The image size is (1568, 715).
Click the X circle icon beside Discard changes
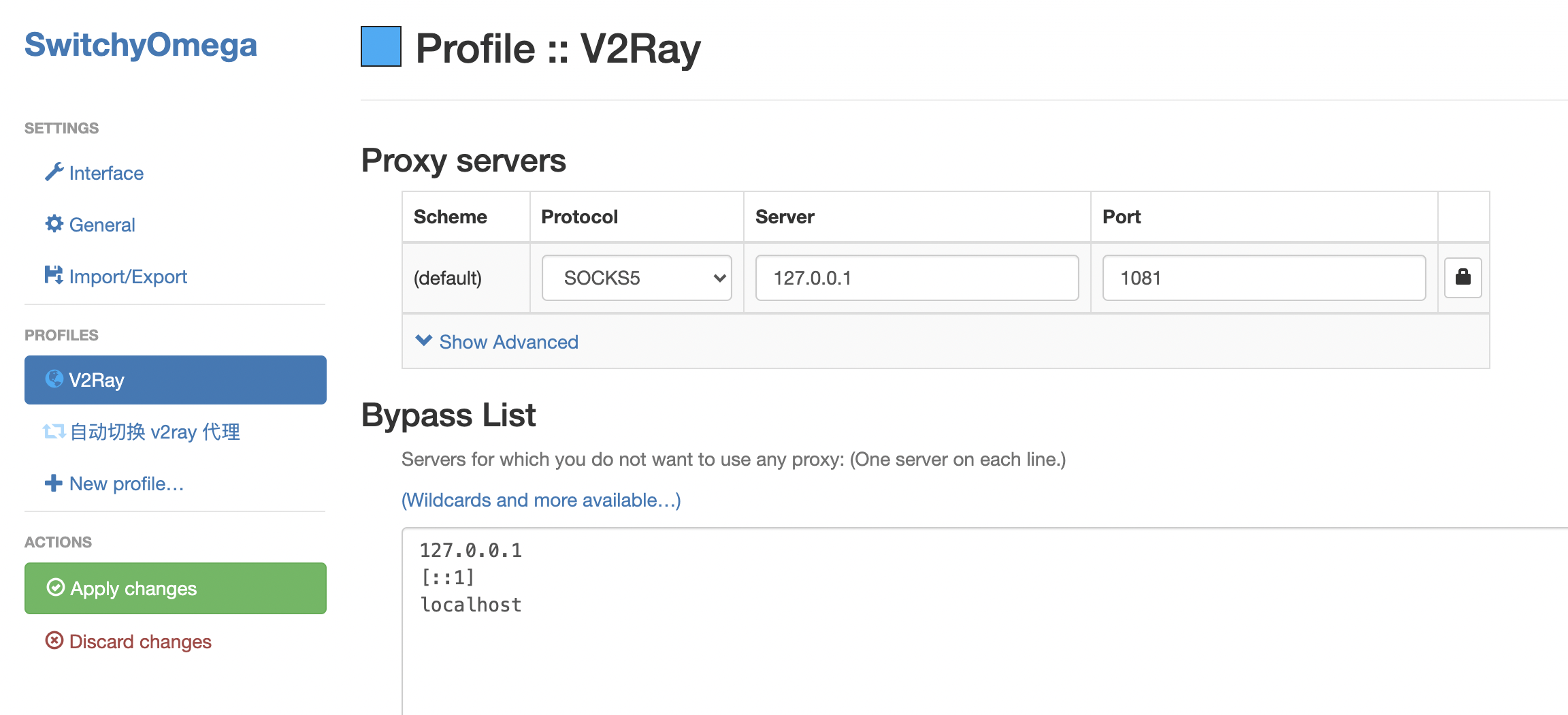pyautogui.click(x=54, y=640)
